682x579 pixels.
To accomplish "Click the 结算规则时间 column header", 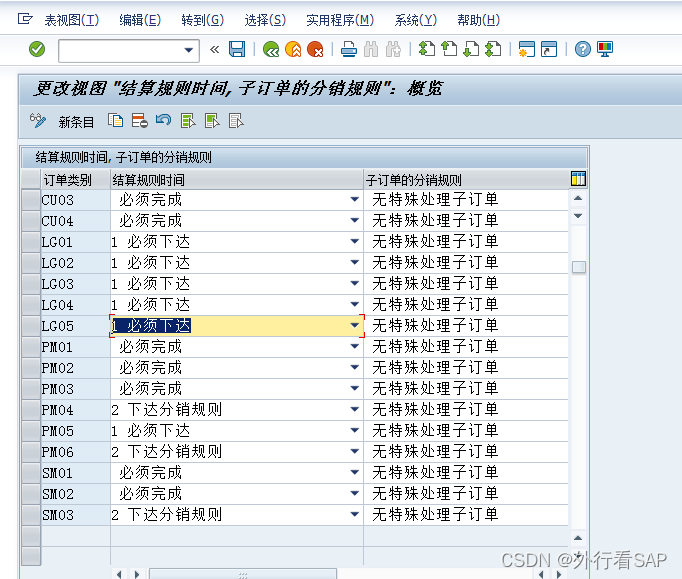I will click(x=237, y=180).
